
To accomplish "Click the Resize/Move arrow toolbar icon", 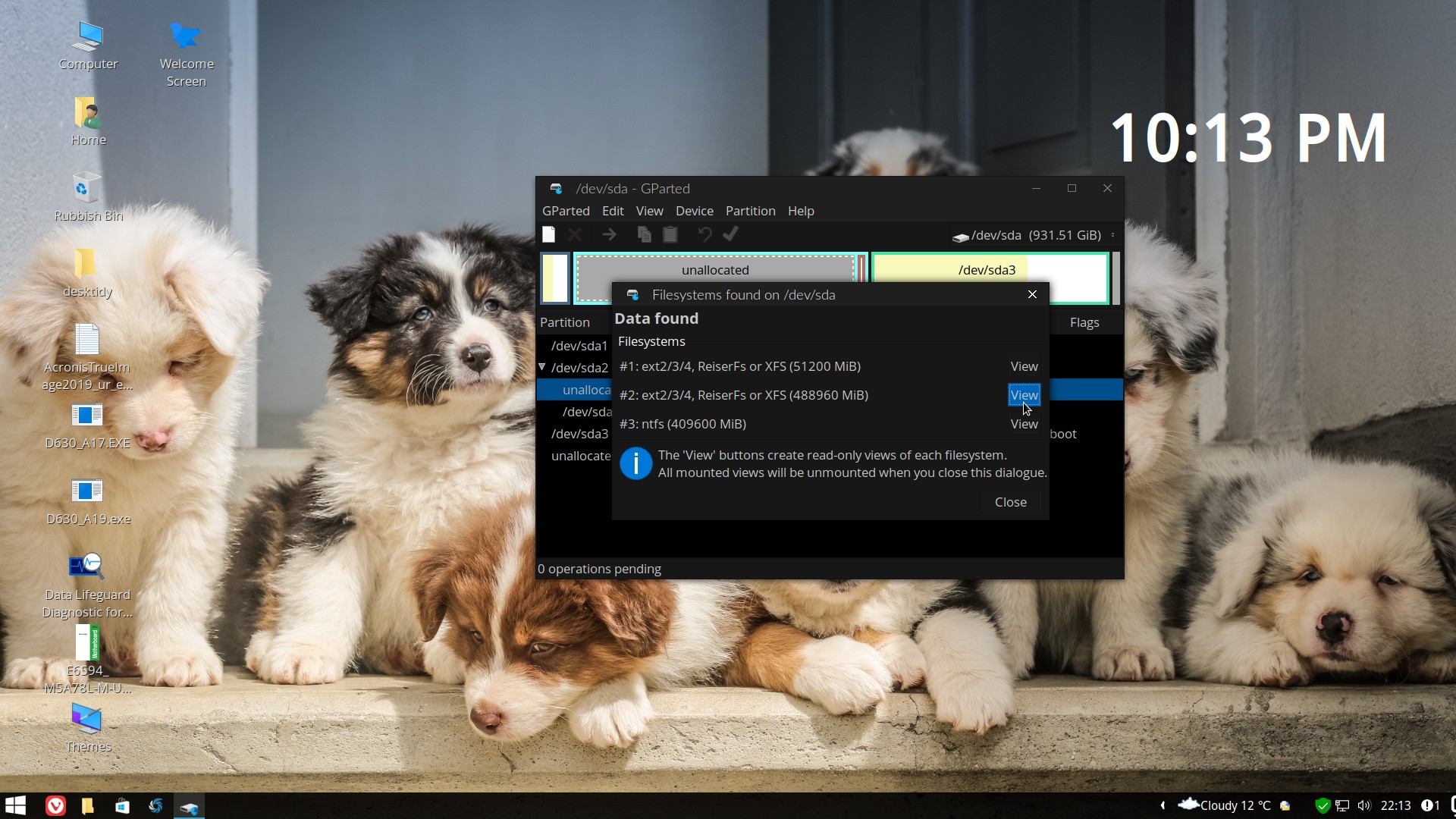I will click(609, 234).
